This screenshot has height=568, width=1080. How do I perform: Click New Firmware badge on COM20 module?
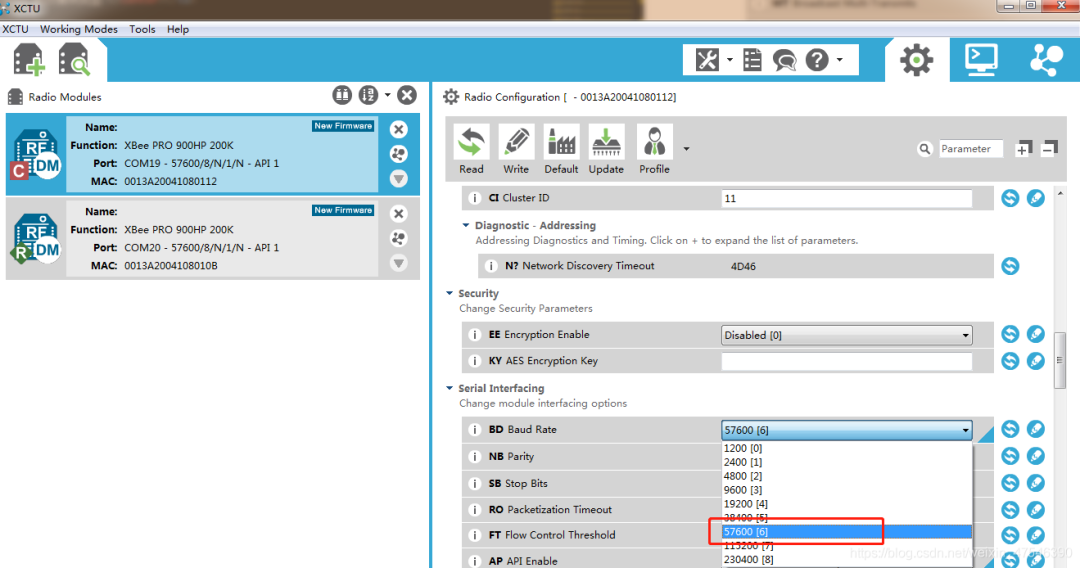click(x=343, y=210)
